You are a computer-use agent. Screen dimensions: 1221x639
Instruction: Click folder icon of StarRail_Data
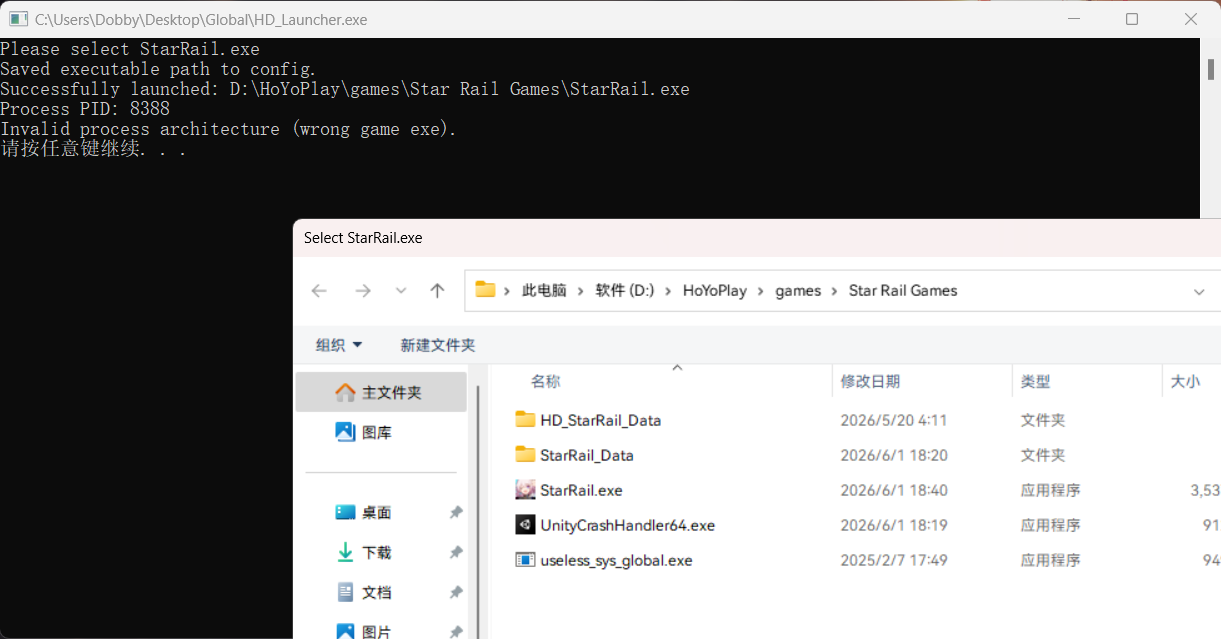coord(525,454)
